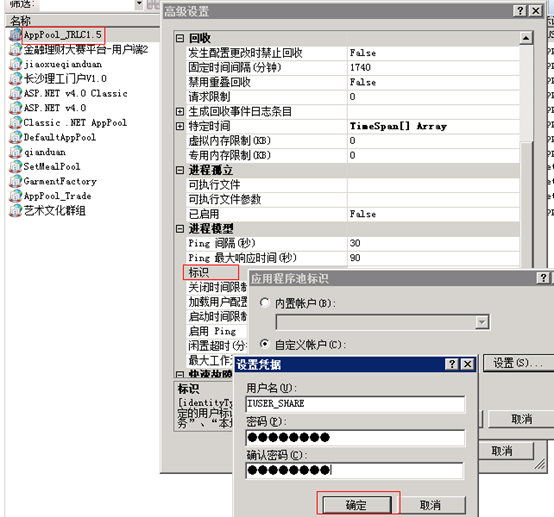Click the 长沙理工门户V1.0 pool icon

pyautogui.click(x=15, y=78)
